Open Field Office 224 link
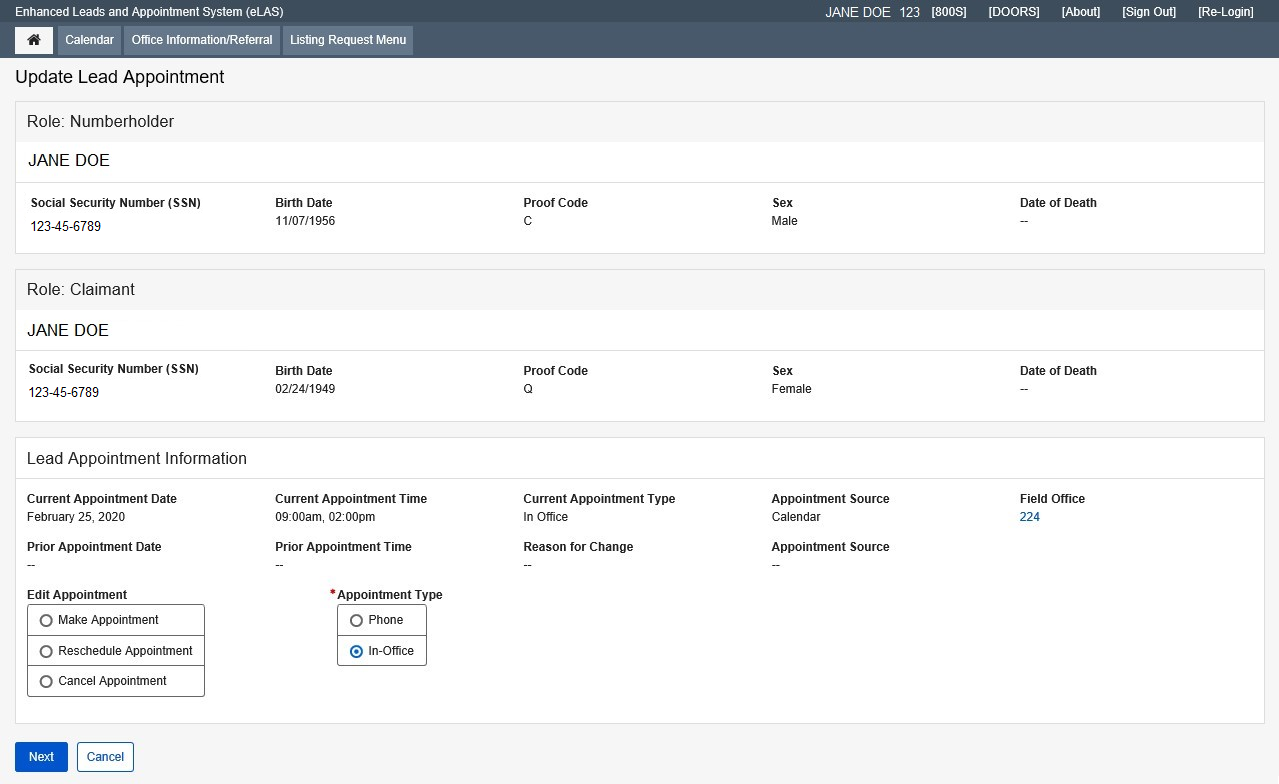 click(1030, 517)
